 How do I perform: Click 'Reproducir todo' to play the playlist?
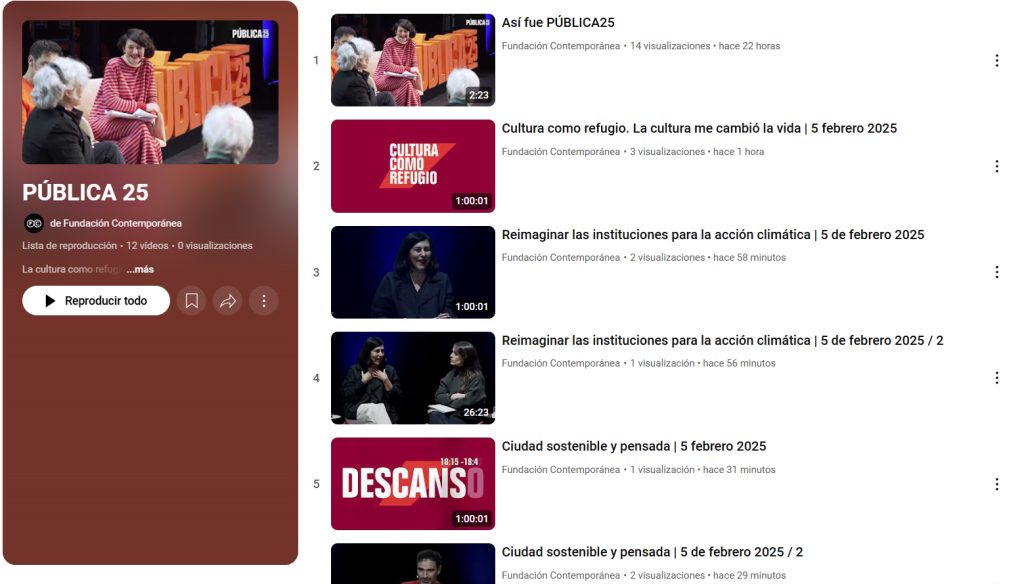(x=96, y=300)
